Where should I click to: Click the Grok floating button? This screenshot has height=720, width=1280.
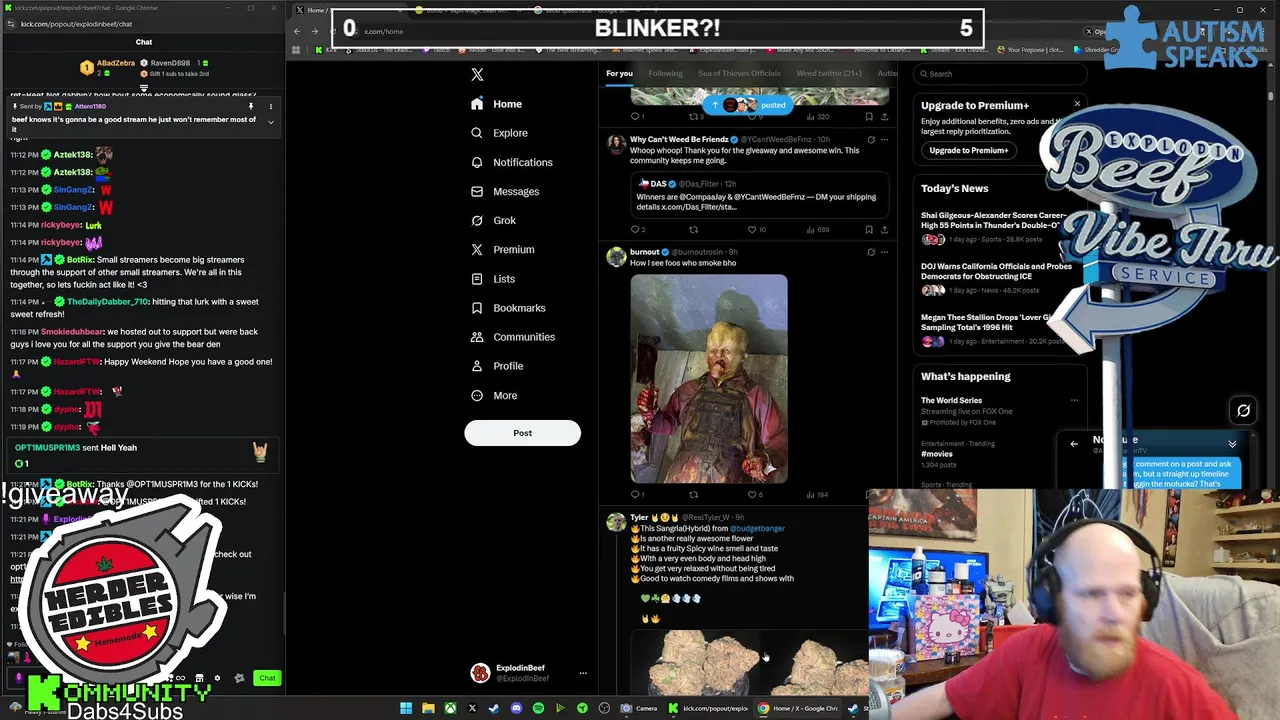tap(1243, 410)
